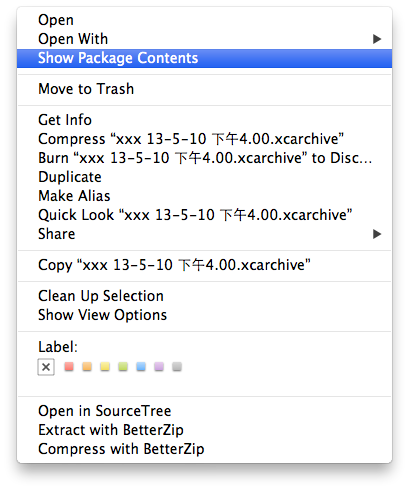409x490 pixels.
Task: Select the gray label swatch
Action: pos(177,367)
